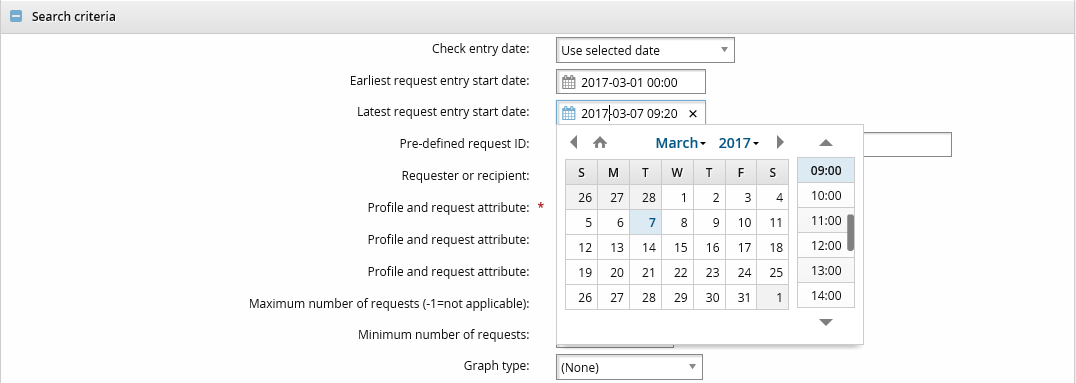
Task: Open the Check entry date dropdown
Action: coord(645,50)
